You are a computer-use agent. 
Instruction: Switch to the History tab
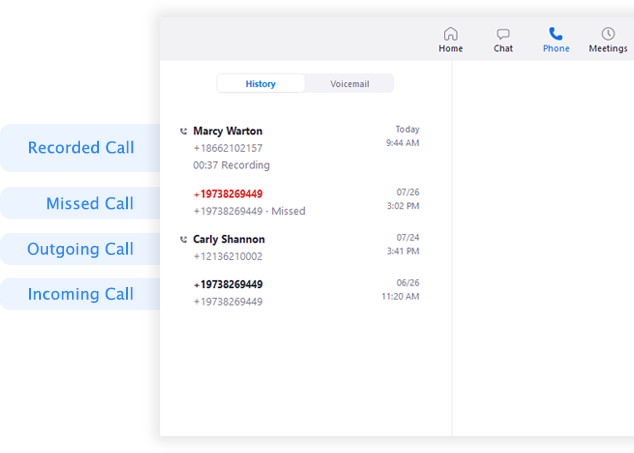point(261,84)
